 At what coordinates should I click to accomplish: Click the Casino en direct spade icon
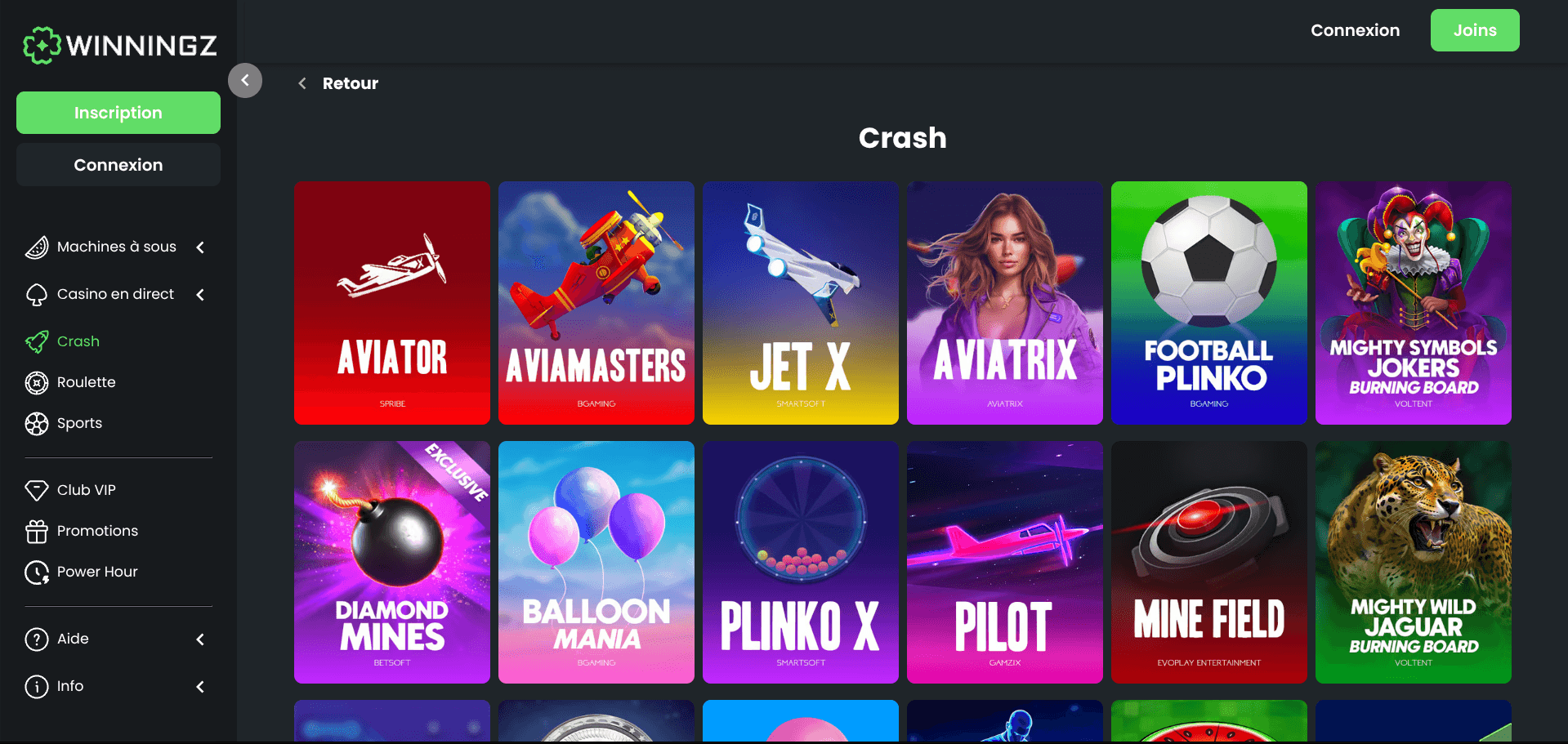(37, 294)
